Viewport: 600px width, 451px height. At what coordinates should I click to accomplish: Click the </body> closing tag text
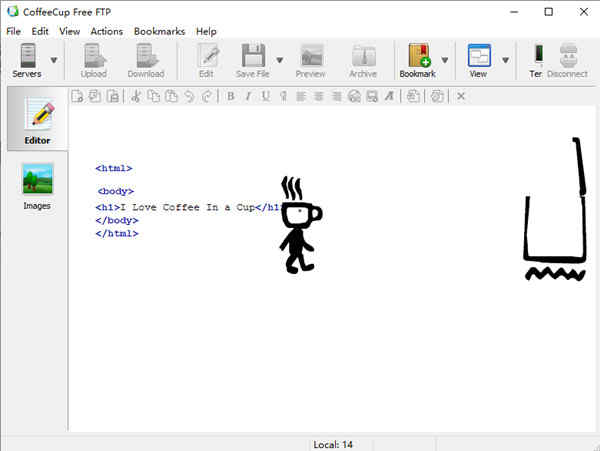117,220
